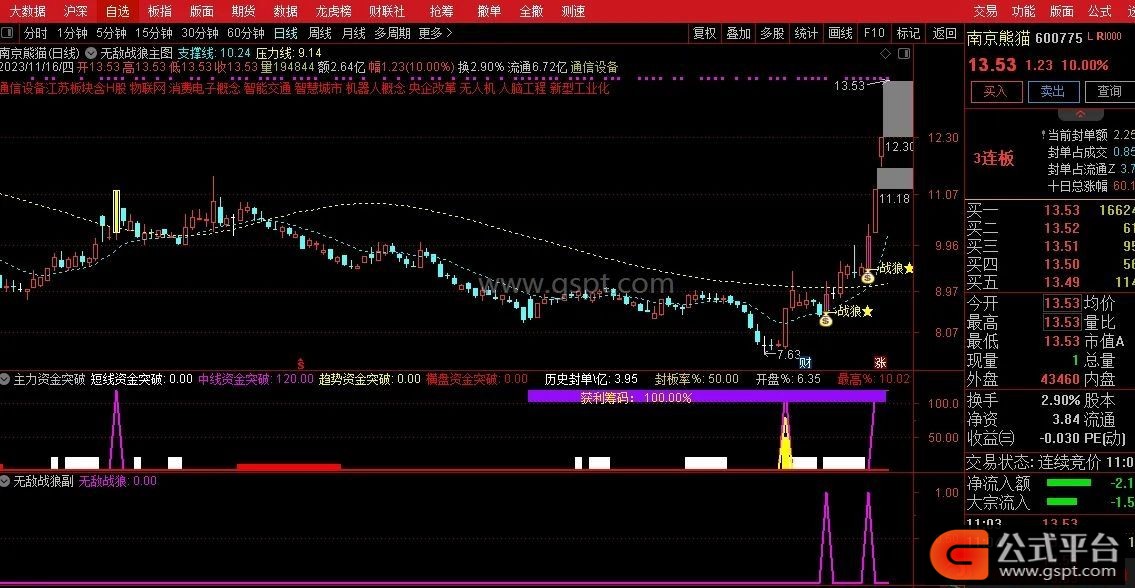This screenshot has width=1135, height=588.
Task: Click the 通信设备 industry link
Action: (x=594, y=67)
